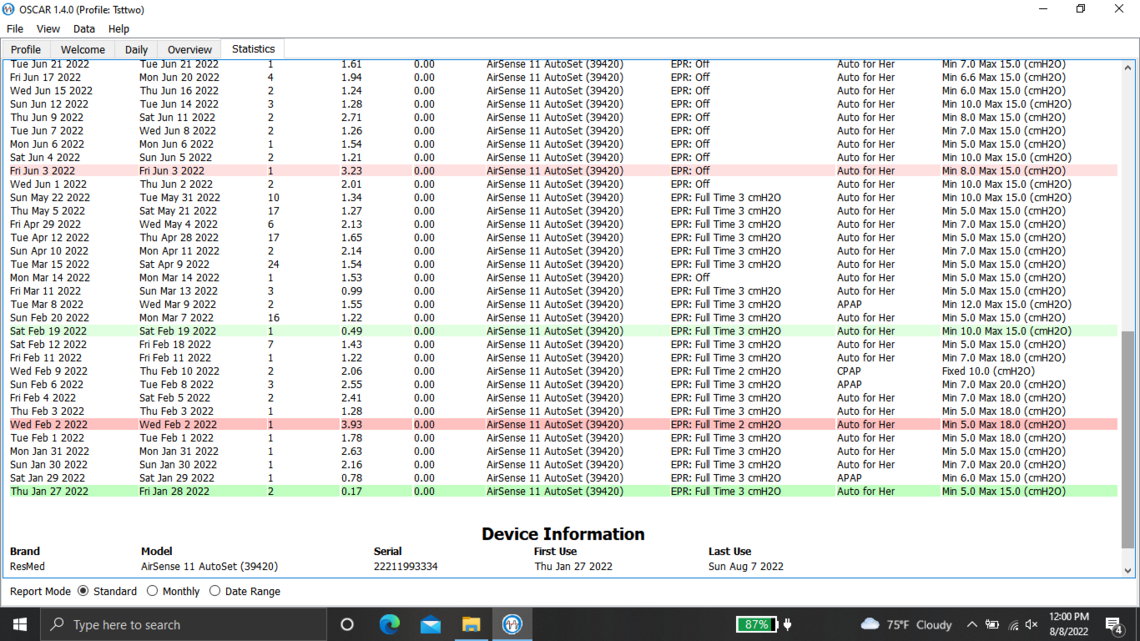Click AHI value 3.23
The width and height of the screenshot is (1140, 641).
[351, 171]
